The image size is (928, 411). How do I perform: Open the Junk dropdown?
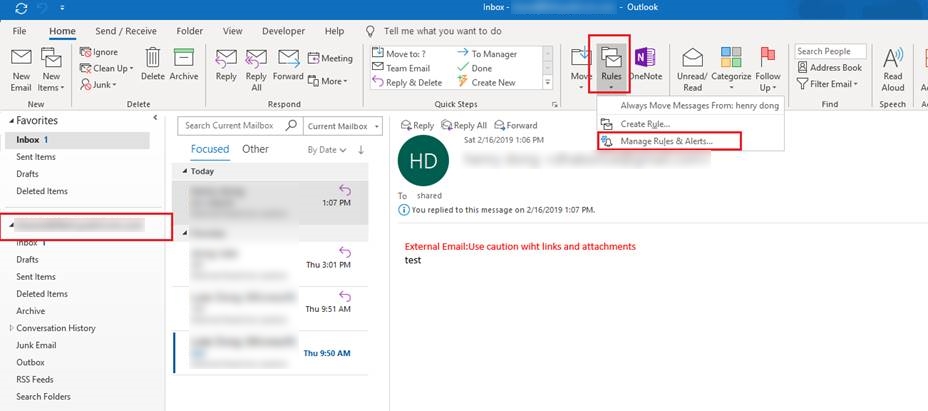[98, 85]
